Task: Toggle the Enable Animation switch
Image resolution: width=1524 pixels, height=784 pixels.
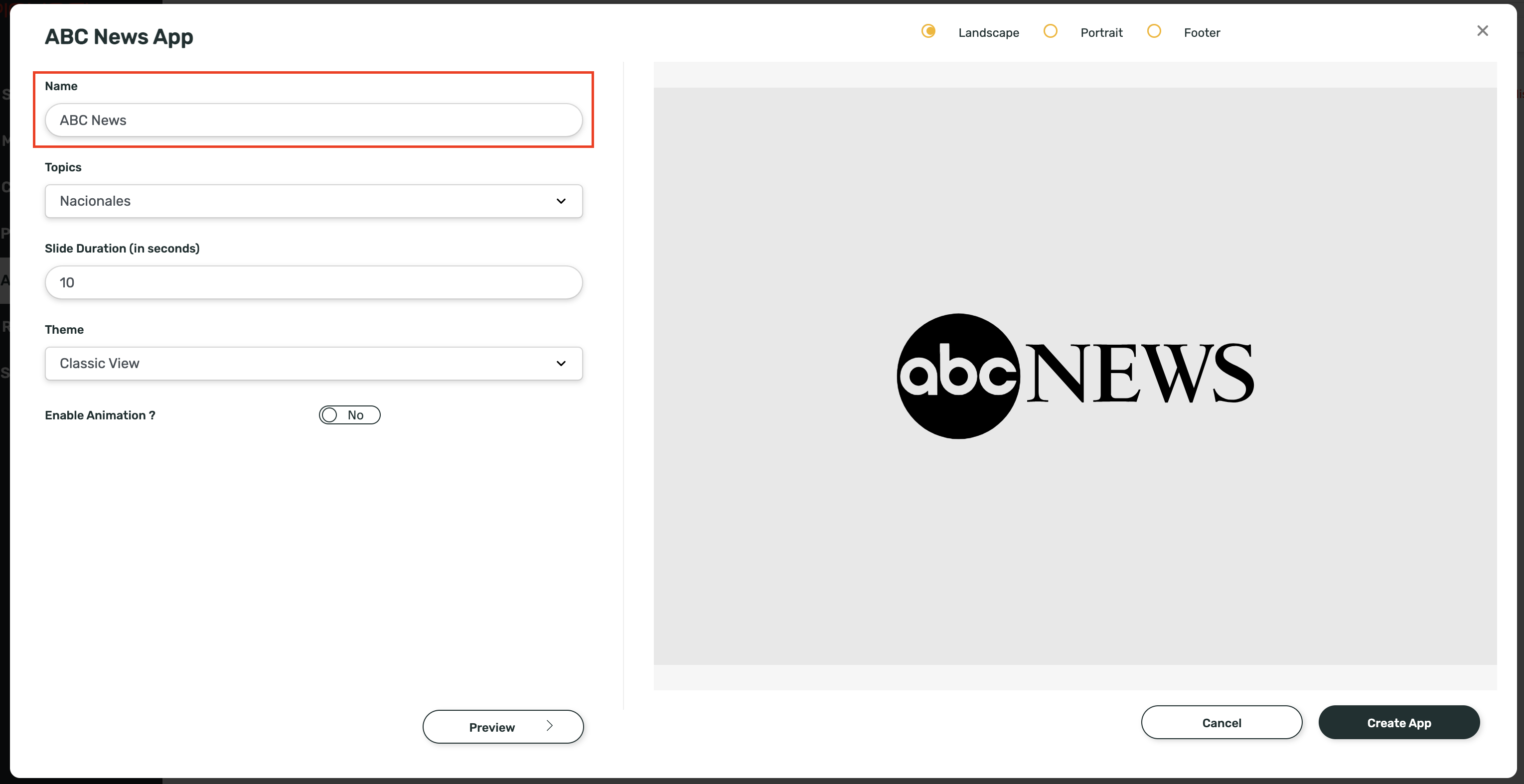Action: pyautogui.click(x=350, y=415)
